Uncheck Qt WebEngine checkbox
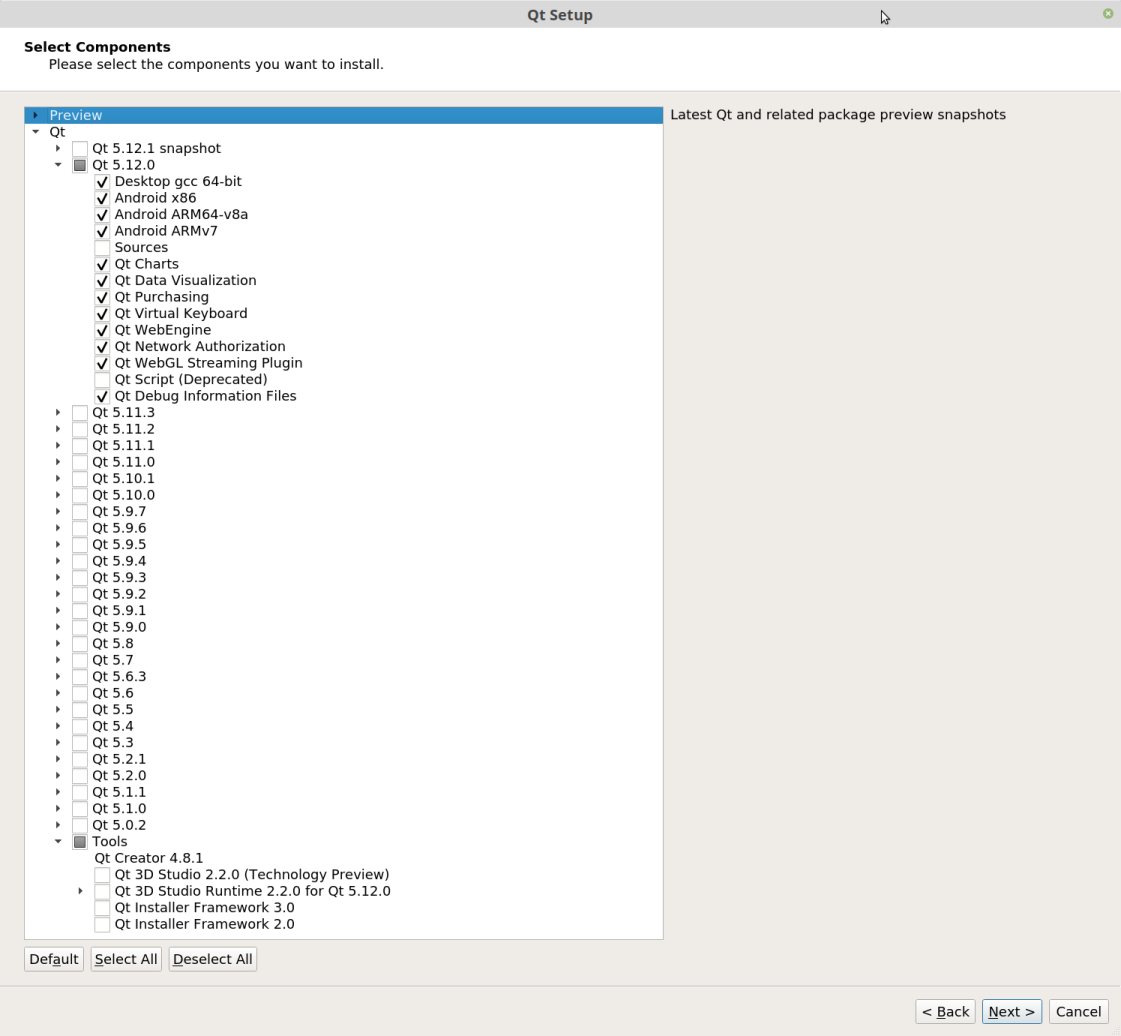The width and height of the screenshot is (1121, 1036). (102, 330)
